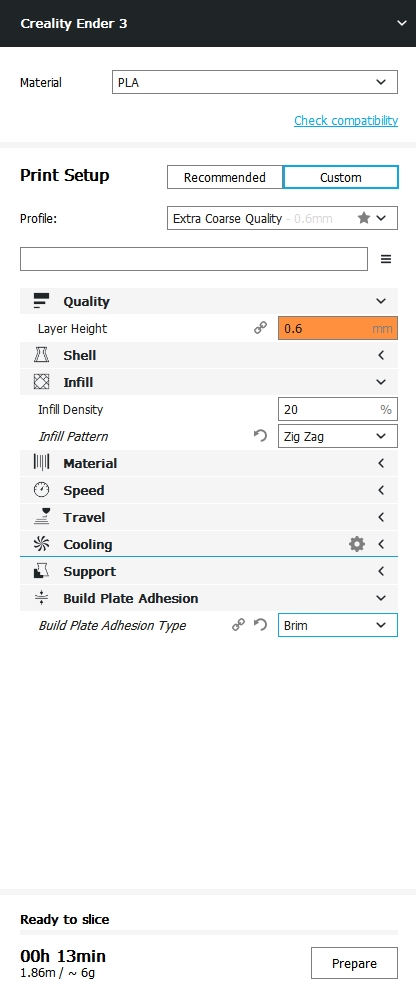Open the Build Plate Adhesion Type Brim dropdown
Viewport: 416px width, 993px height.
[337, 625]
